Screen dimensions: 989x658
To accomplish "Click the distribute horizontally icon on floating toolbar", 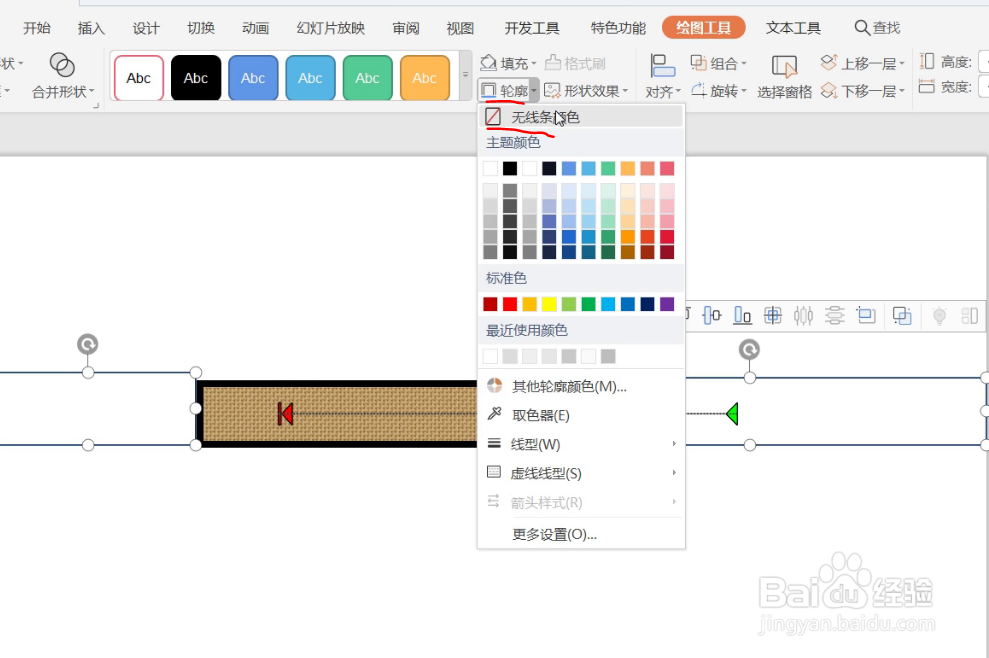I will (x=804, y=315).
